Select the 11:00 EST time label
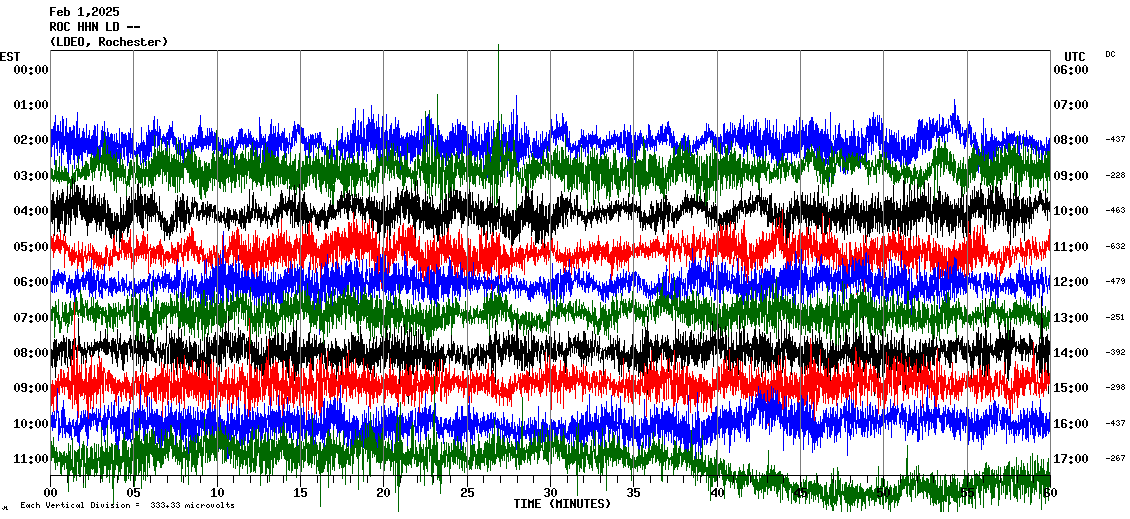 31,459
